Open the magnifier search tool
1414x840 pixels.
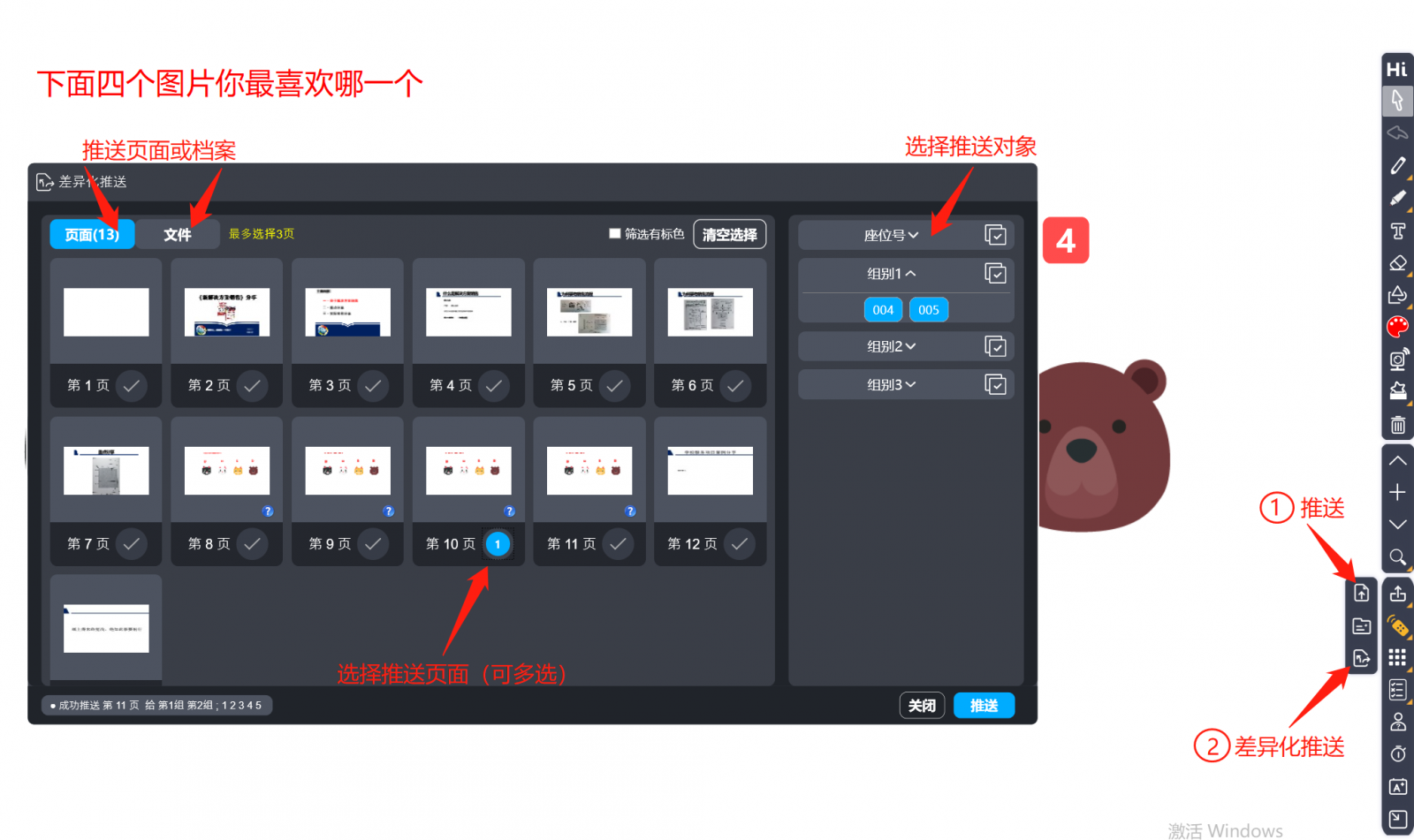tap(1397, 557)
